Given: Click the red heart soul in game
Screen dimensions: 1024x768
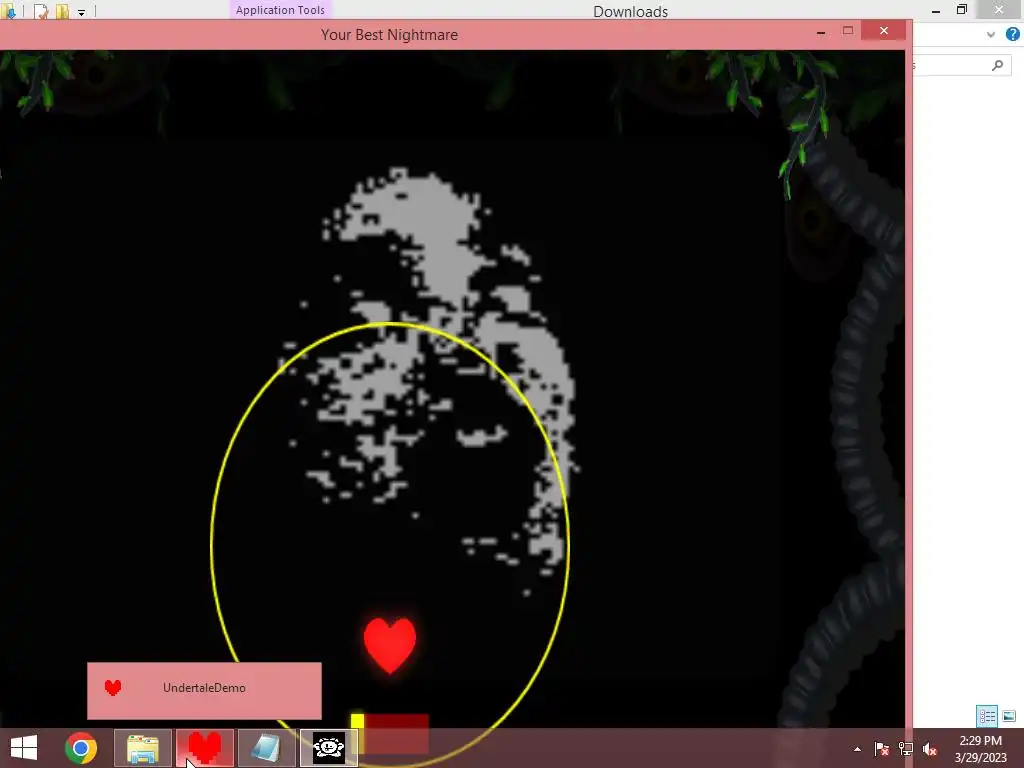Looking at the screenshot, I should point(390,645).
